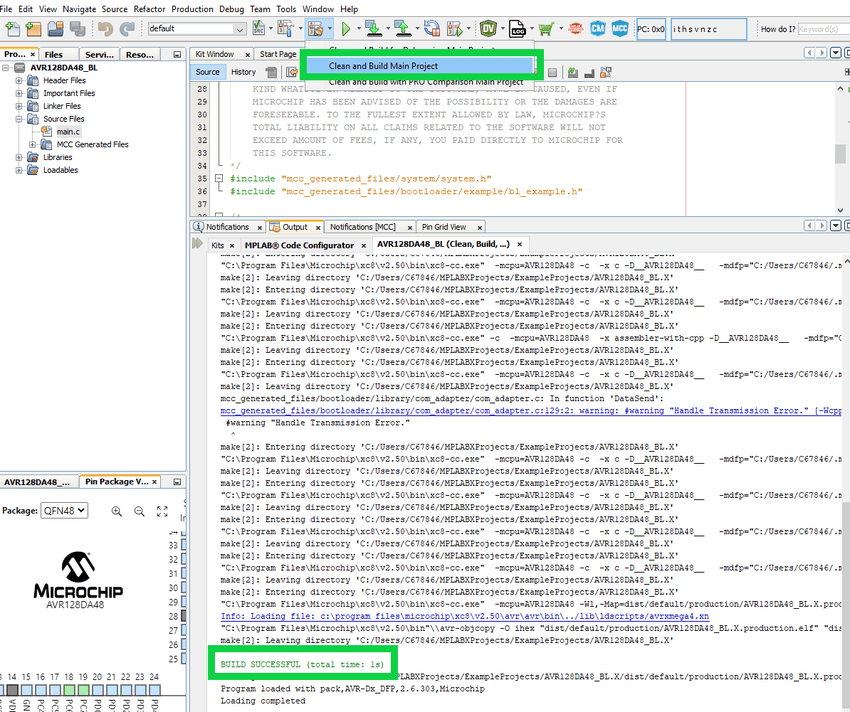Click the Undo arrow in the toolbar
The width and height of the screenshot is (850, 712).
tap(105, 28)
